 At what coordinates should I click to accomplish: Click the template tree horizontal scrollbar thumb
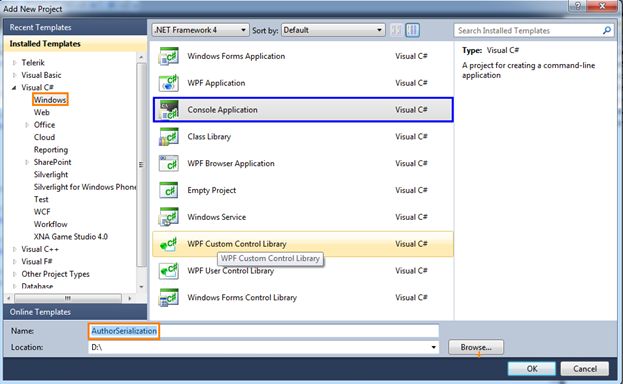point(68,298)
